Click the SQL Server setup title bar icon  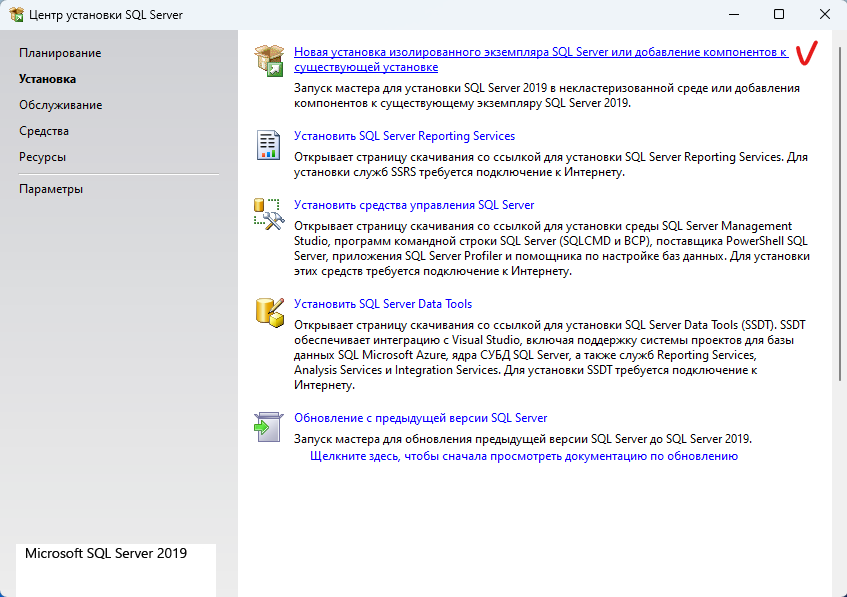(16, 15)
